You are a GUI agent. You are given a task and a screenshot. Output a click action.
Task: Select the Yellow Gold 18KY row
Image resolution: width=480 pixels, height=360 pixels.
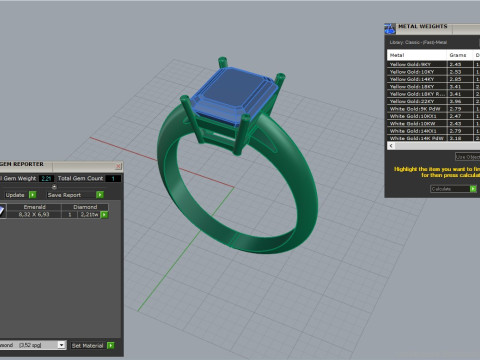pyautogui.click(x=433, y=86)
